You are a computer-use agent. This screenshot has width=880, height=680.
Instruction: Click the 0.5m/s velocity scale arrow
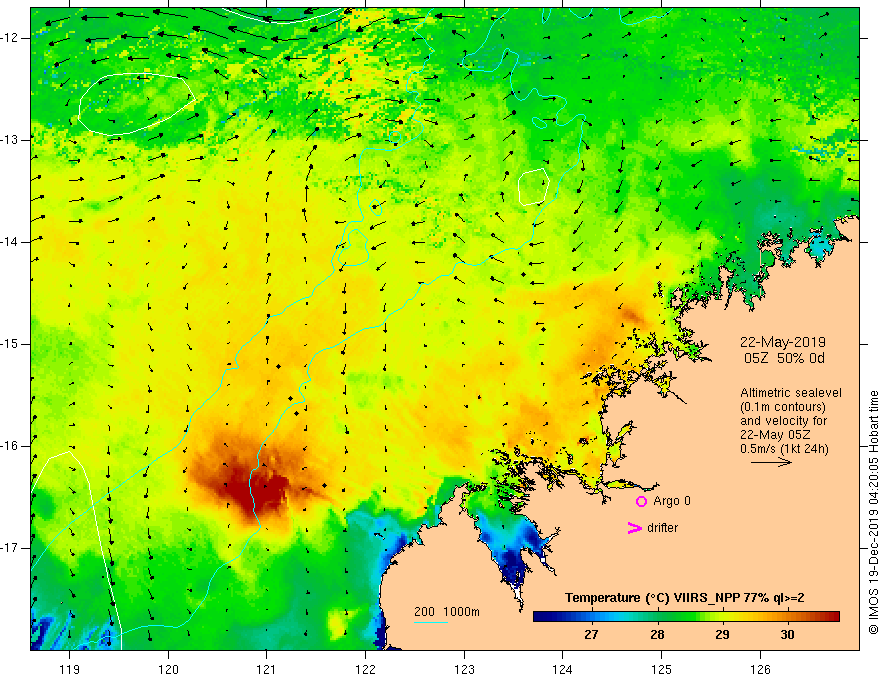(x=772, y=462)
